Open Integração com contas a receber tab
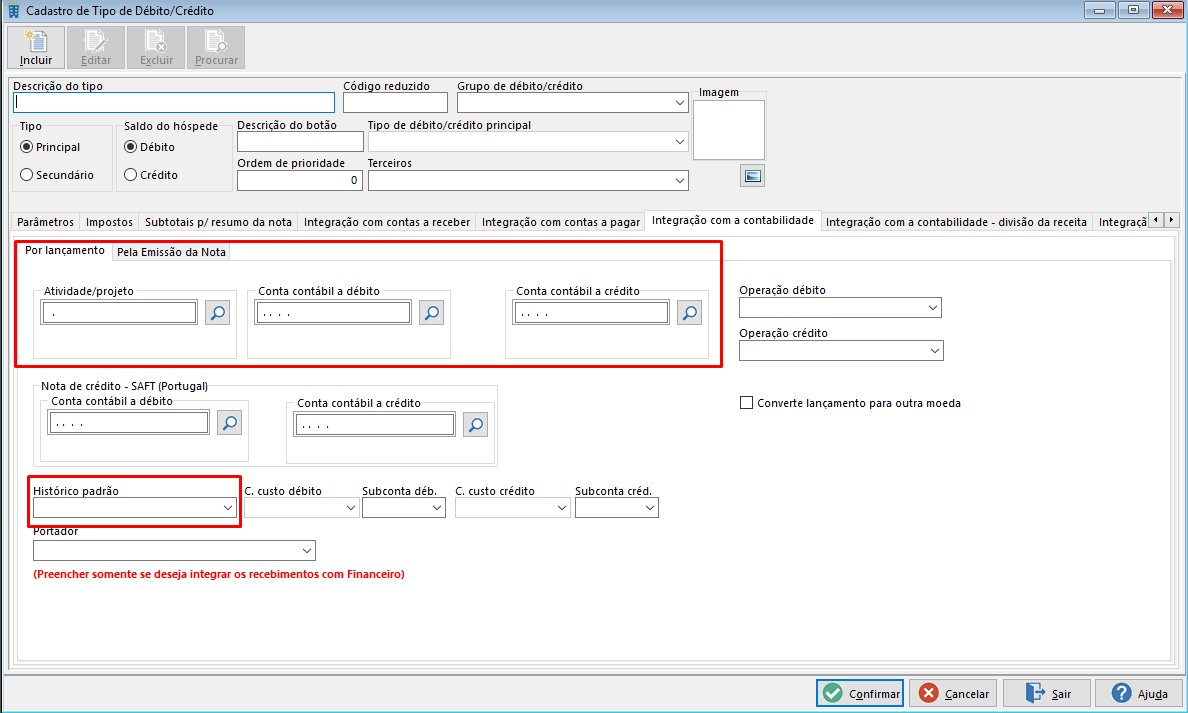Image resolution: width=1188 pixels, height=713 pixels. click(x=387, y=222)
